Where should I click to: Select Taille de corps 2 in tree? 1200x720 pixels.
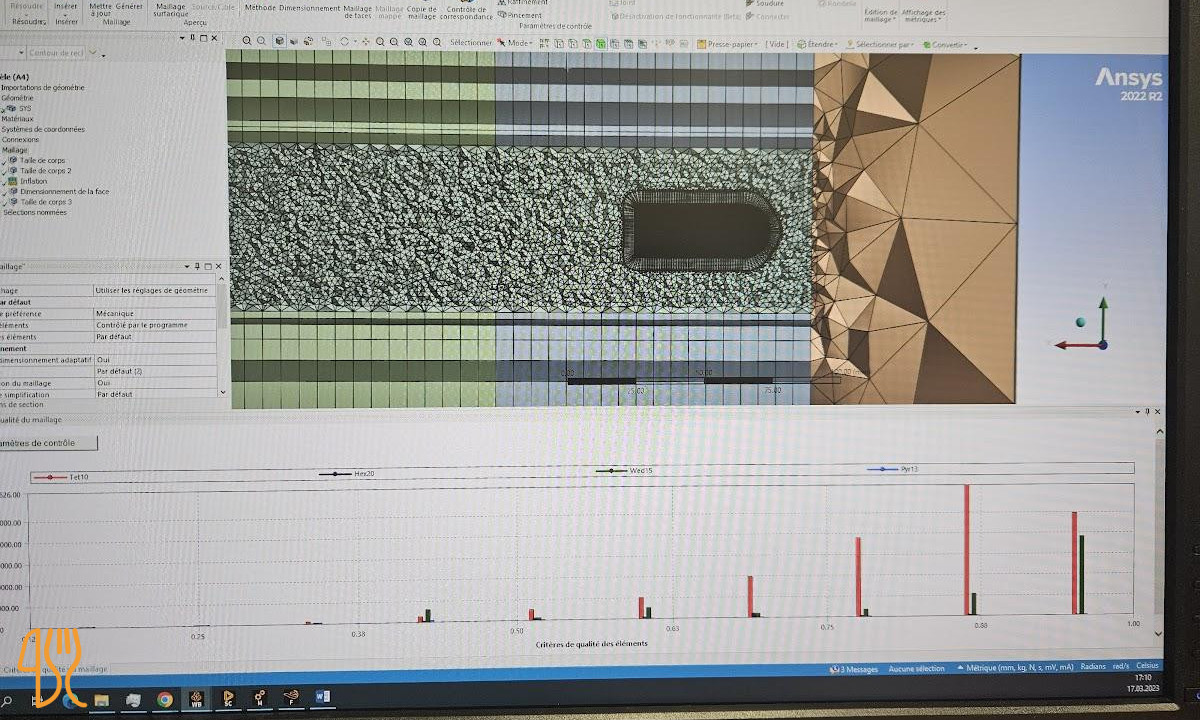(x=45, y=171)
